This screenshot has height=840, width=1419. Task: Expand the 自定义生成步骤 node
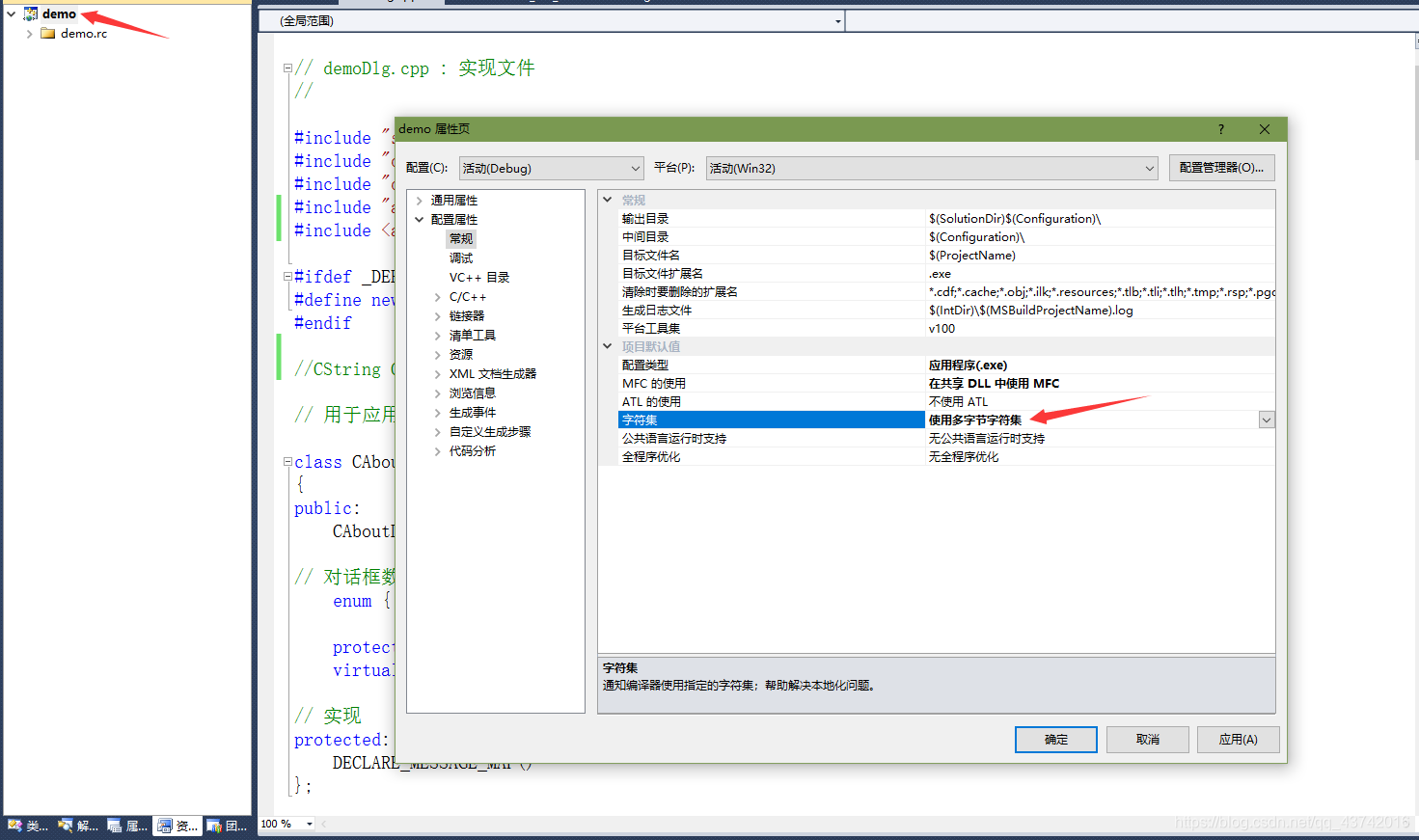pos(438,432)
